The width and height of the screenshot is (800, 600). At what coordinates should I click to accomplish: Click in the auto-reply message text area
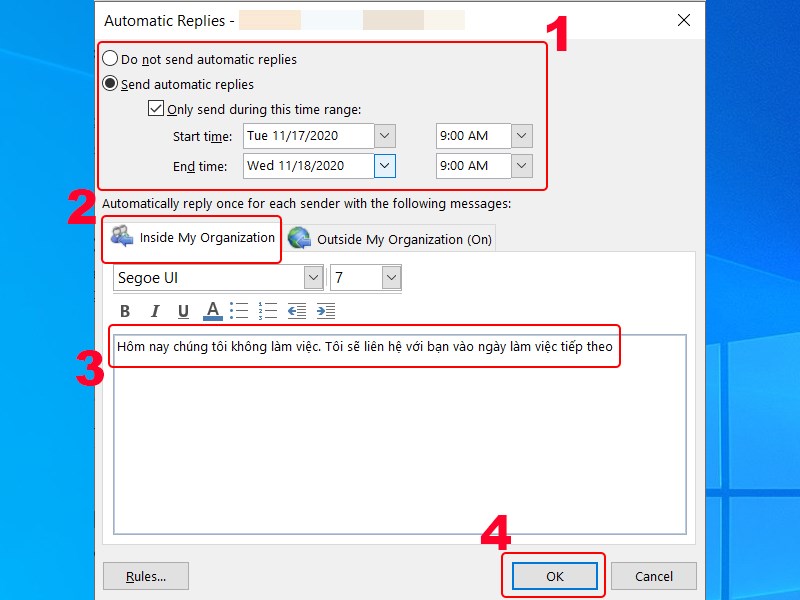pos(399,434)
